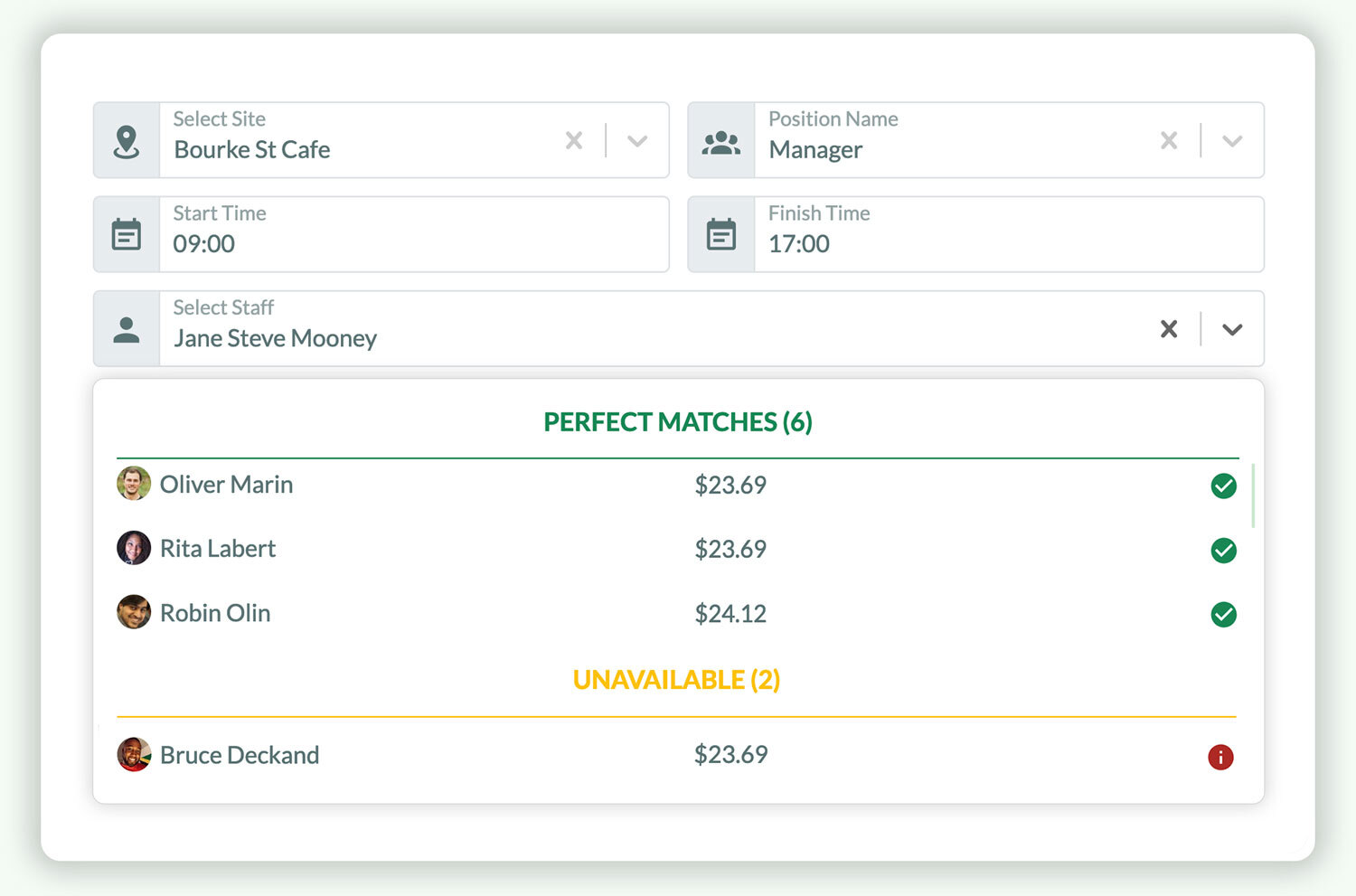Clear the selected Bourke St Cafe site

pyautogui.click(x=574, y=141)
